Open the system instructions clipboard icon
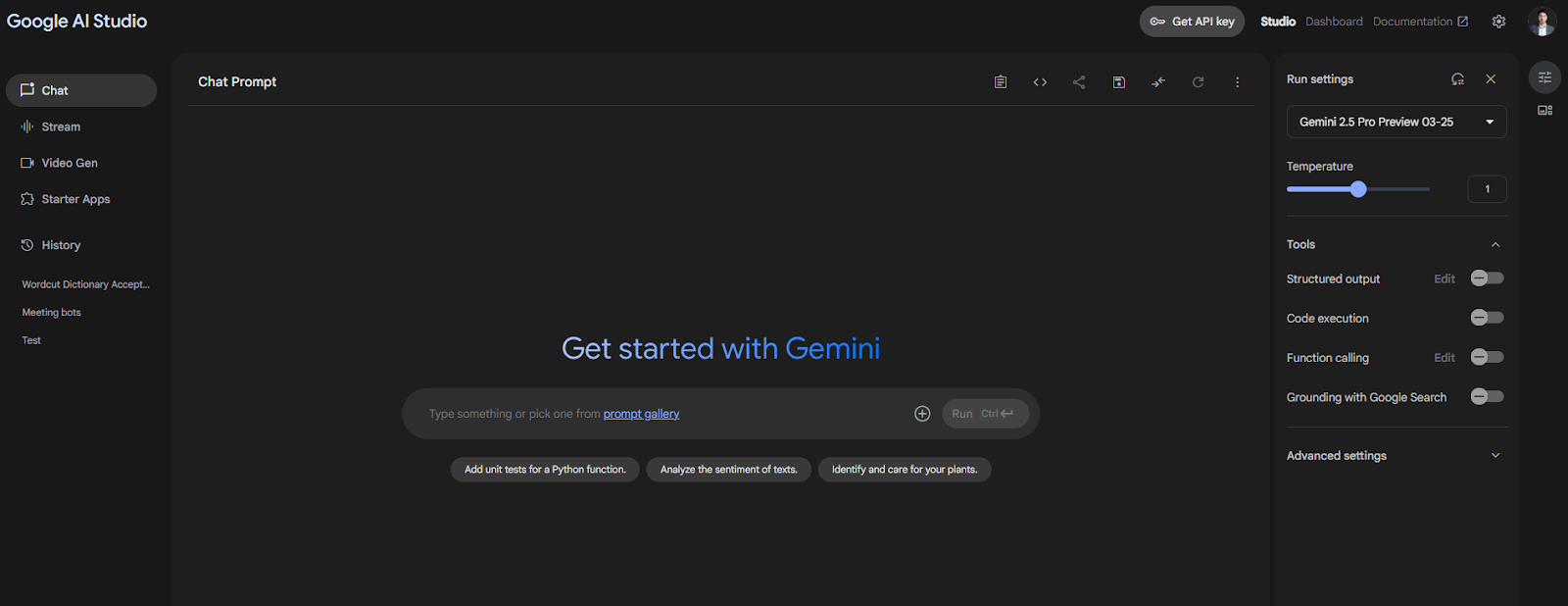Screen dimensions: 1568x606 (1000, 82)
